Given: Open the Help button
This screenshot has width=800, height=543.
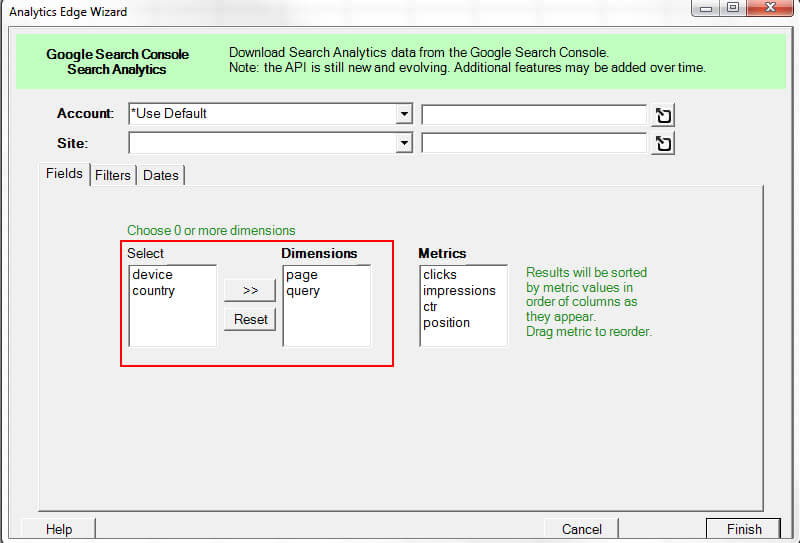Looking at the screenshot, I should [59, 529].
